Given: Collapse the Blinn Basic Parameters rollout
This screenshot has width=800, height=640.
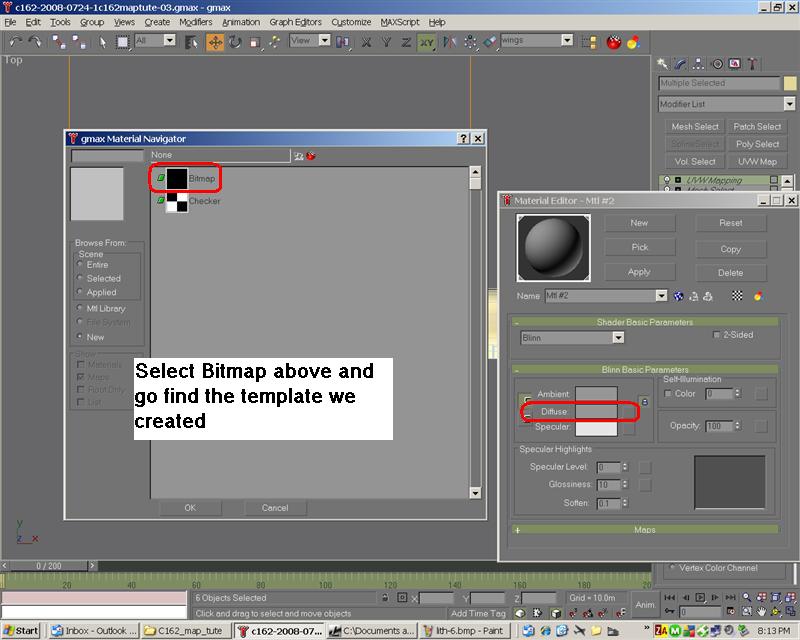Looking at the screenshot, I should pyautogui.click(x=646, y=369).
